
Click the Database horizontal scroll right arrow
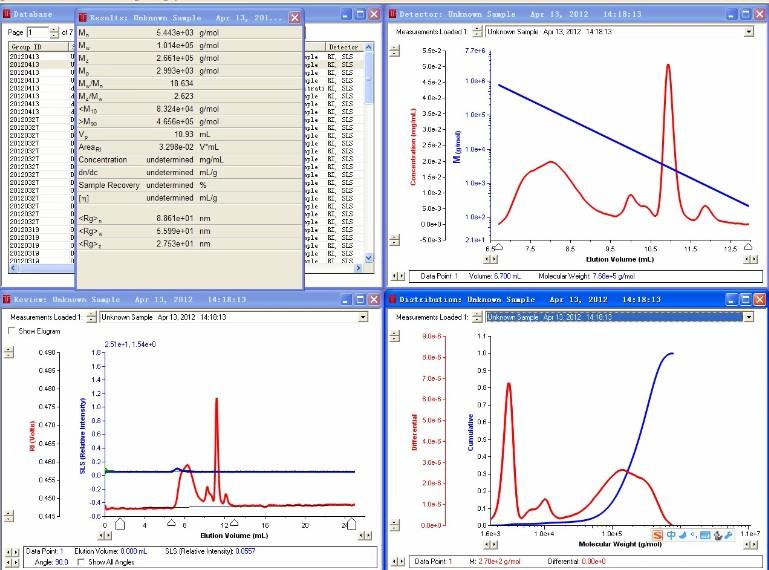click(x=358, y=268)
